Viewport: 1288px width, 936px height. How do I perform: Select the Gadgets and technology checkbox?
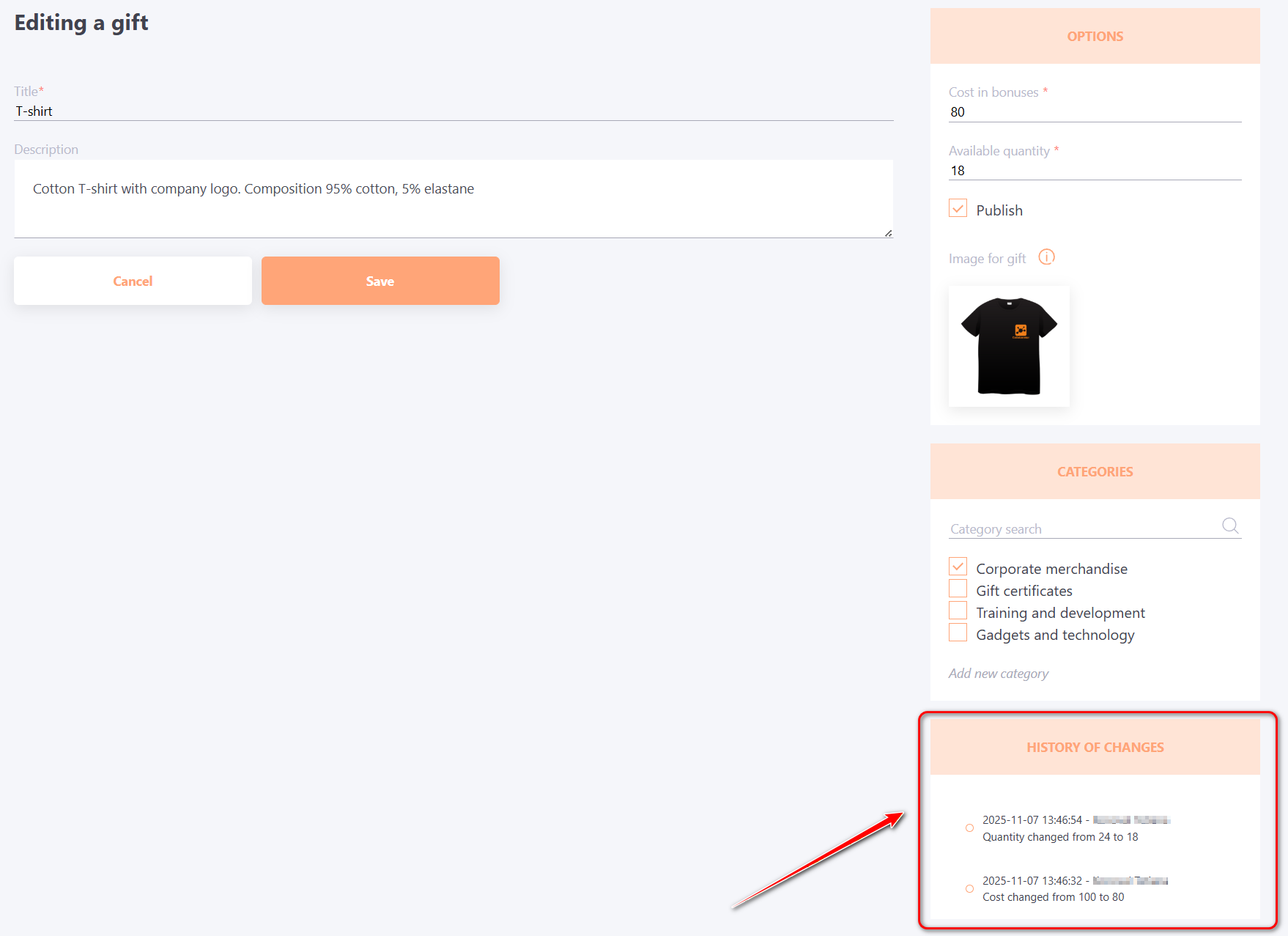pyautogui.click(x=958, y=633)
